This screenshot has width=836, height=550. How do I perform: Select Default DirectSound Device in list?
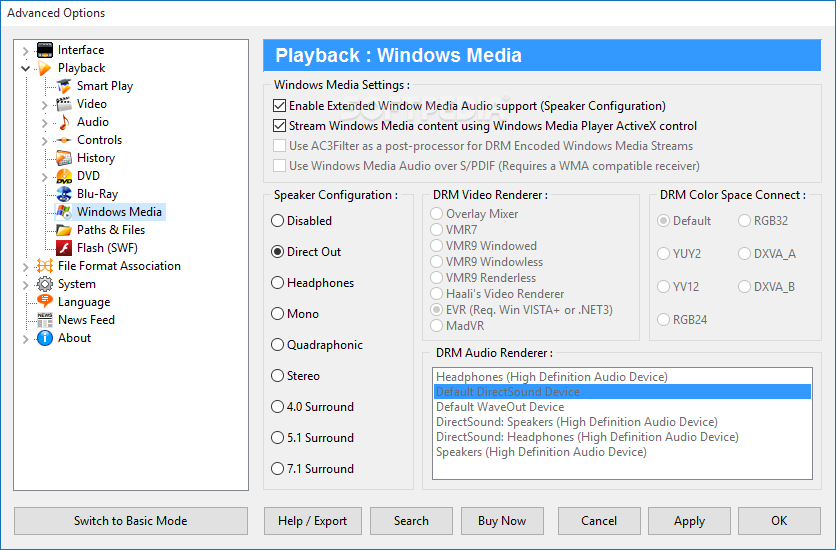(x=622, y=392)
